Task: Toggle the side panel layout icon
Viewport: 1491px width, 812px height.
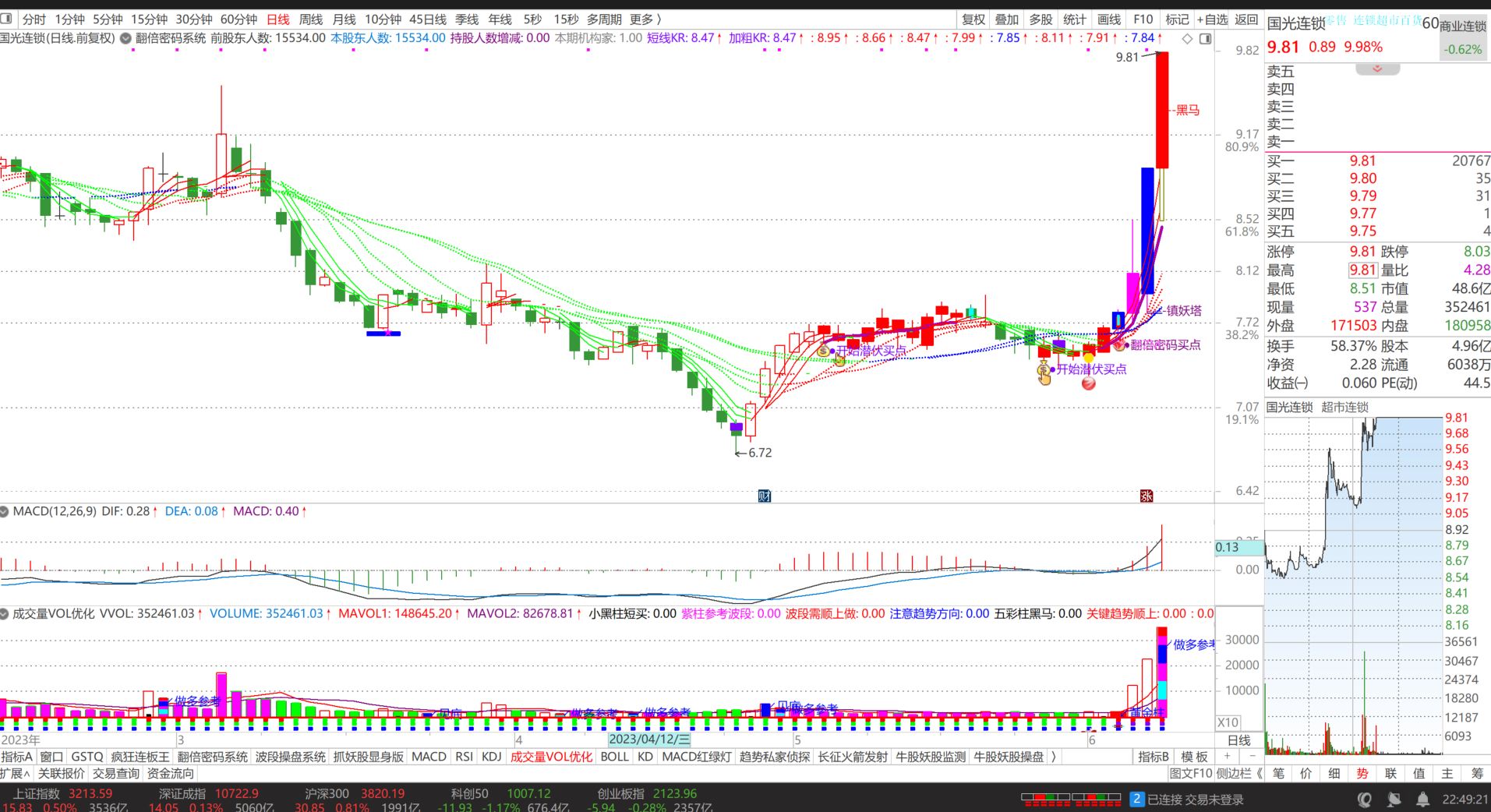Action: pyautogui.click(x=1205, y=38)
